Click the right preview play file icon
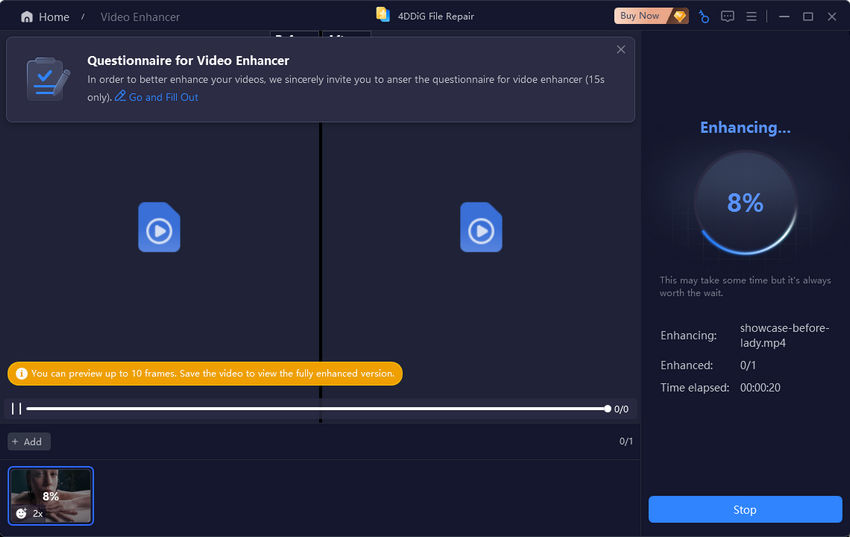This screenshot has width=850, height=537. 481,227
